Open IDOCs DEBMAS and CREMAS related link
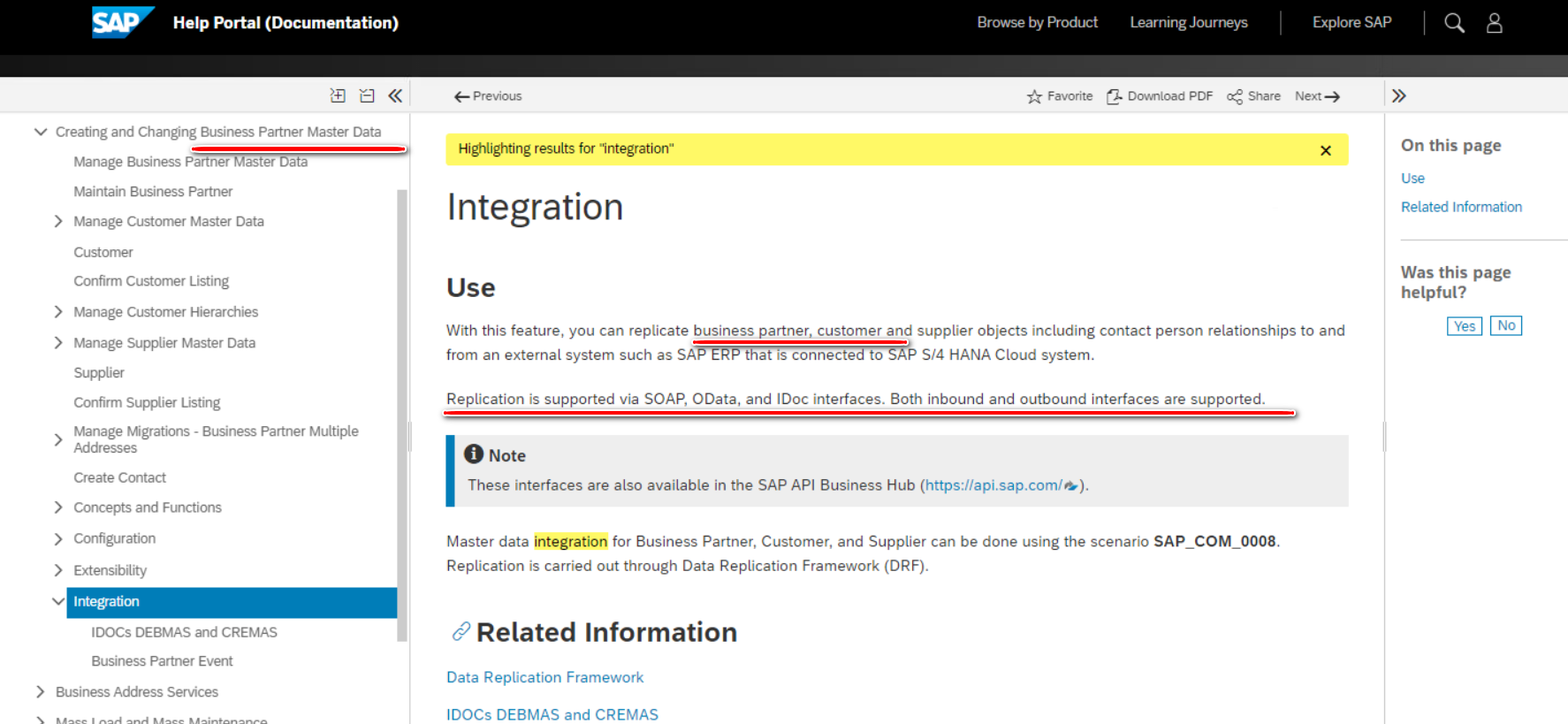Image resolution: width=1568 pixels, height=724 pixels. pyautogui.click(x=552, y=714)
